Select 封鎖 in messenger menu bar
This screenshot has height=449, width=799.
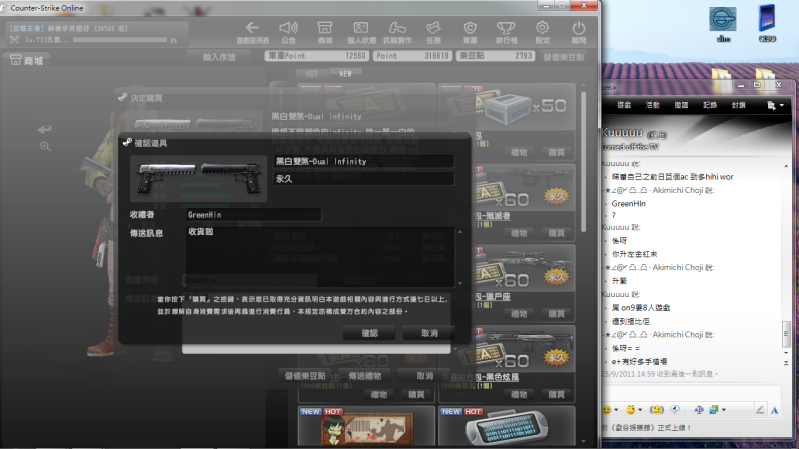click(738, 105)
